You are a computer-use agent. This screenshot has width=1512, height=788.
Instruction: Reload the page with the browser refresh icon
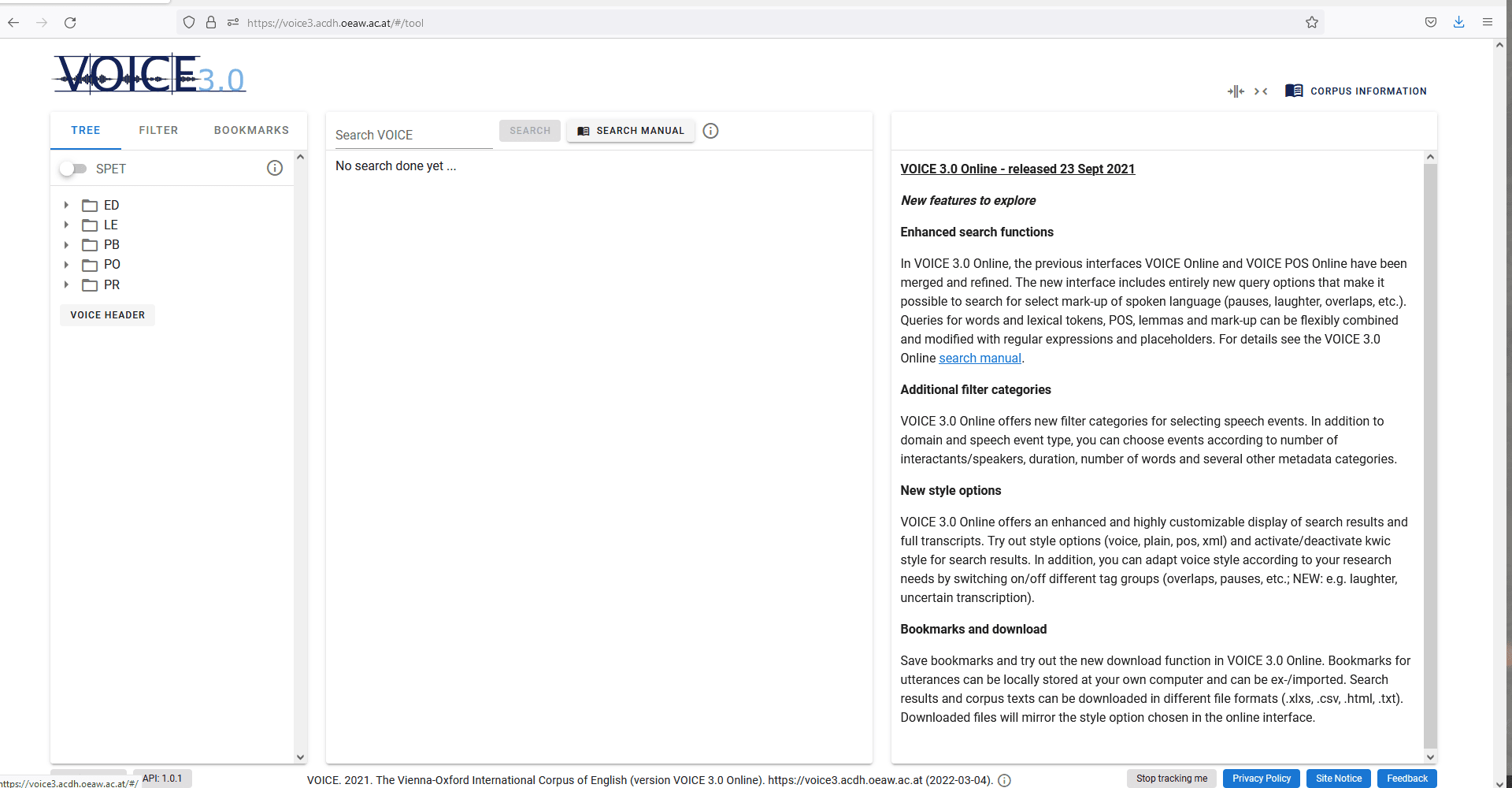(x=70, y=23)
